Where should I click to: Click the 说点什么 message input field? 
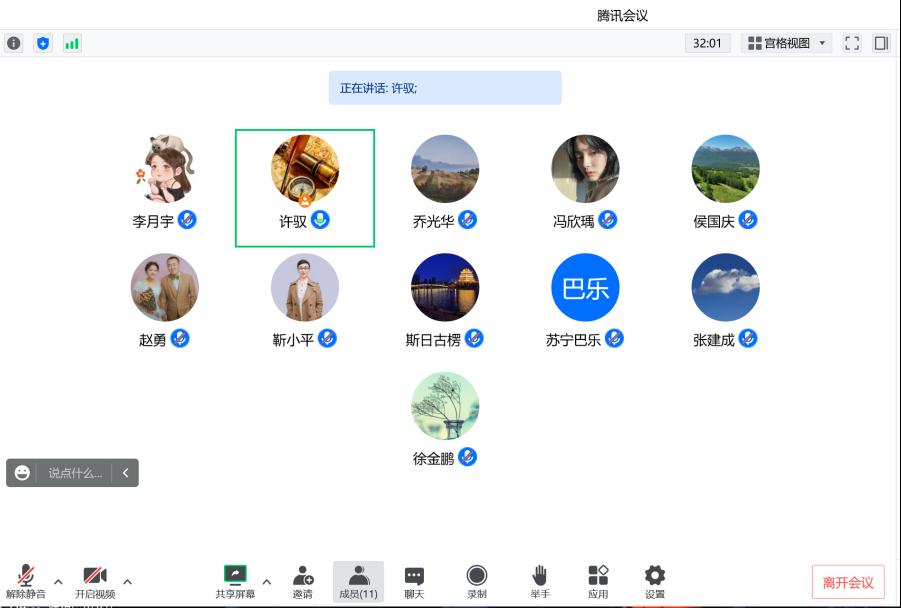[75, 473]
